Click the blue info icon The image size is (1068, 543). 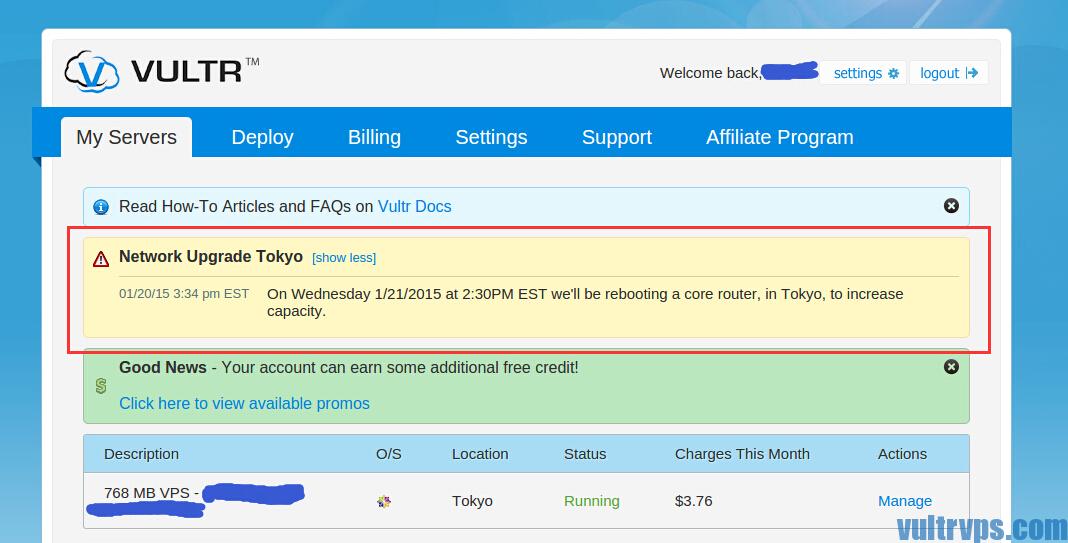click(x=101, y=207)
